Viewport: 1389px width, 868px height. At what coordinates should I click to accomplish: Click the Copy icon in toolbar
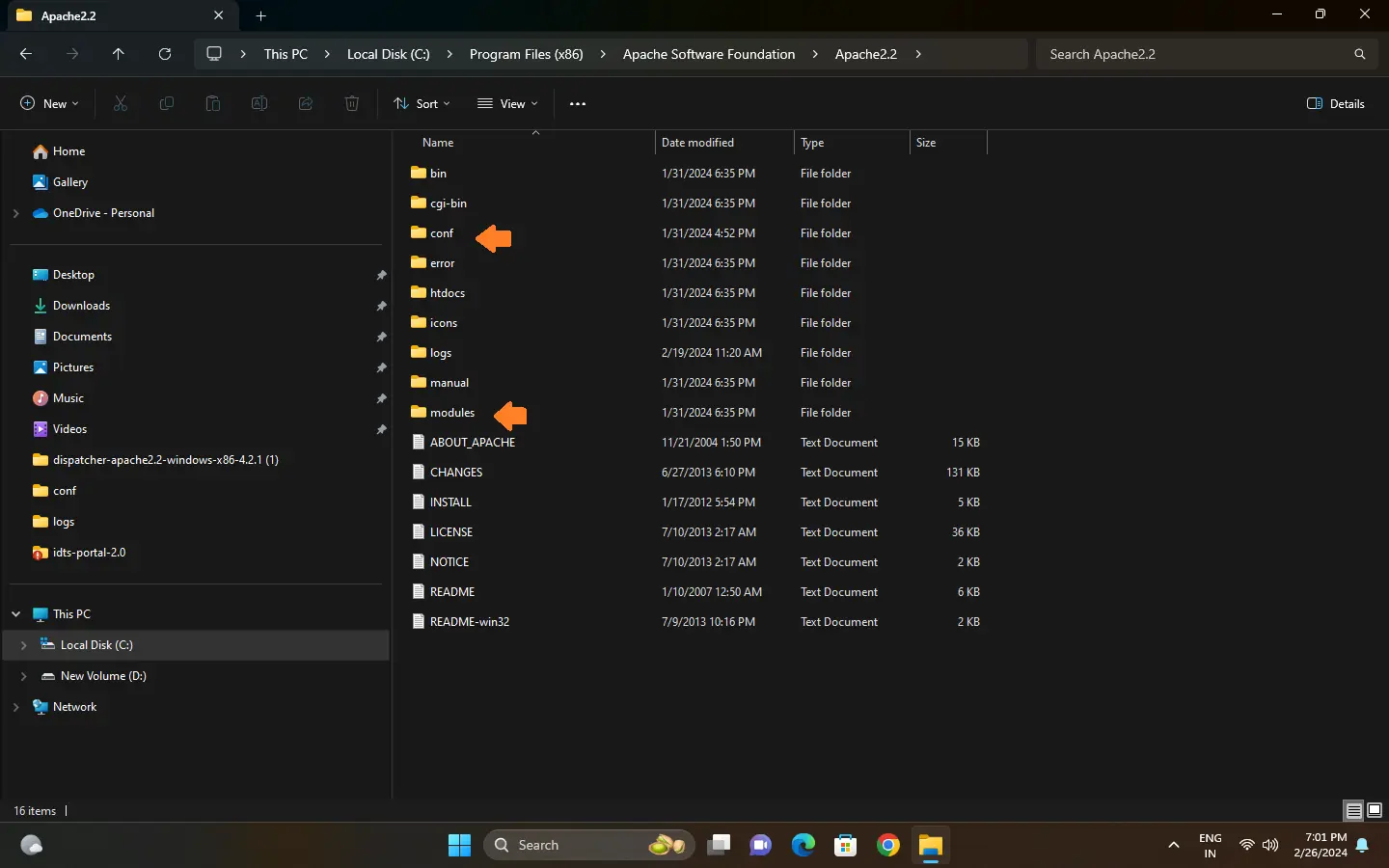[x=167, y=103]
